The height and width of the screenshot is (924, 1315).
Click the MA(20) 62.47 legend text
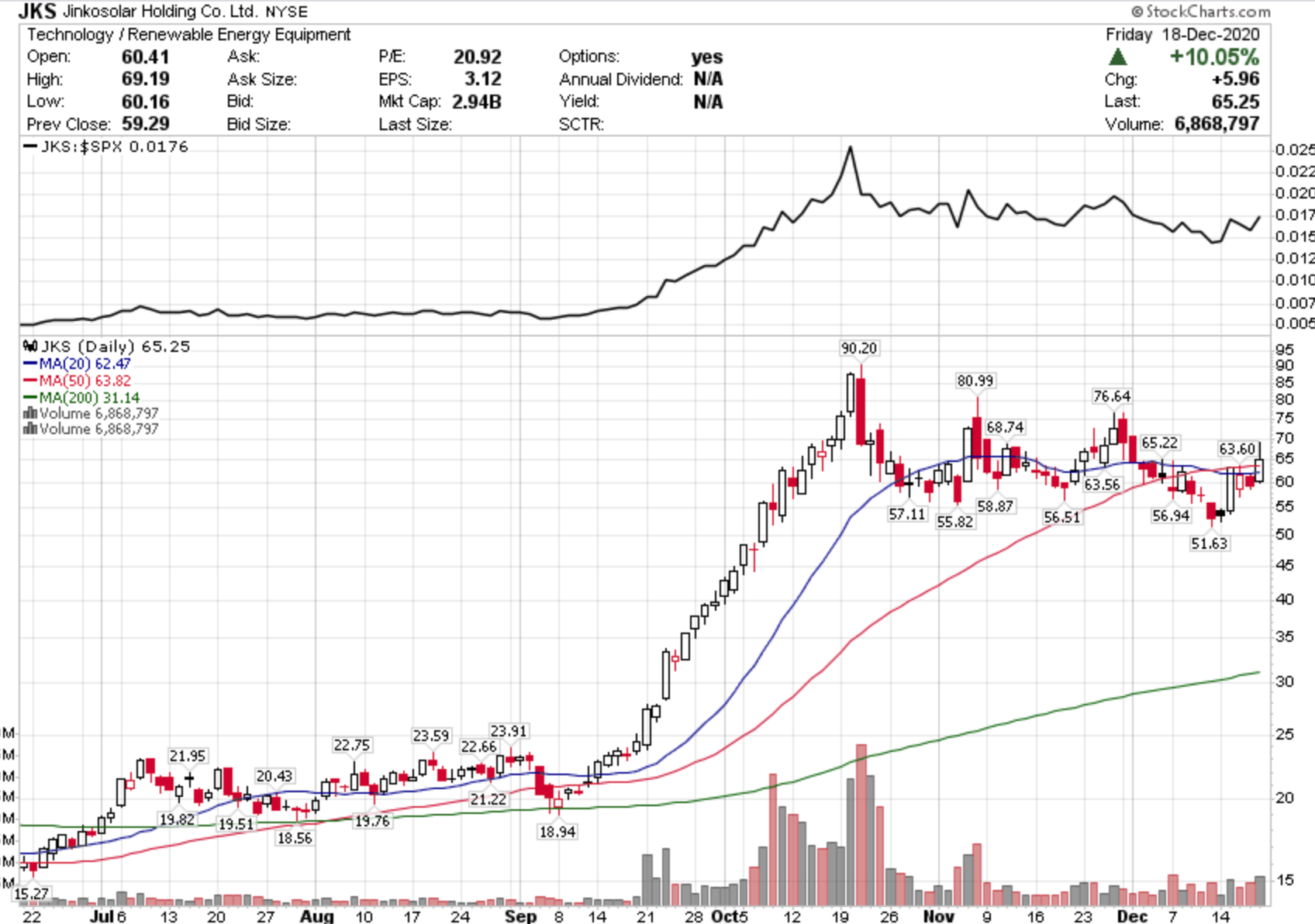pyautogui.click(x=85, y=364)
